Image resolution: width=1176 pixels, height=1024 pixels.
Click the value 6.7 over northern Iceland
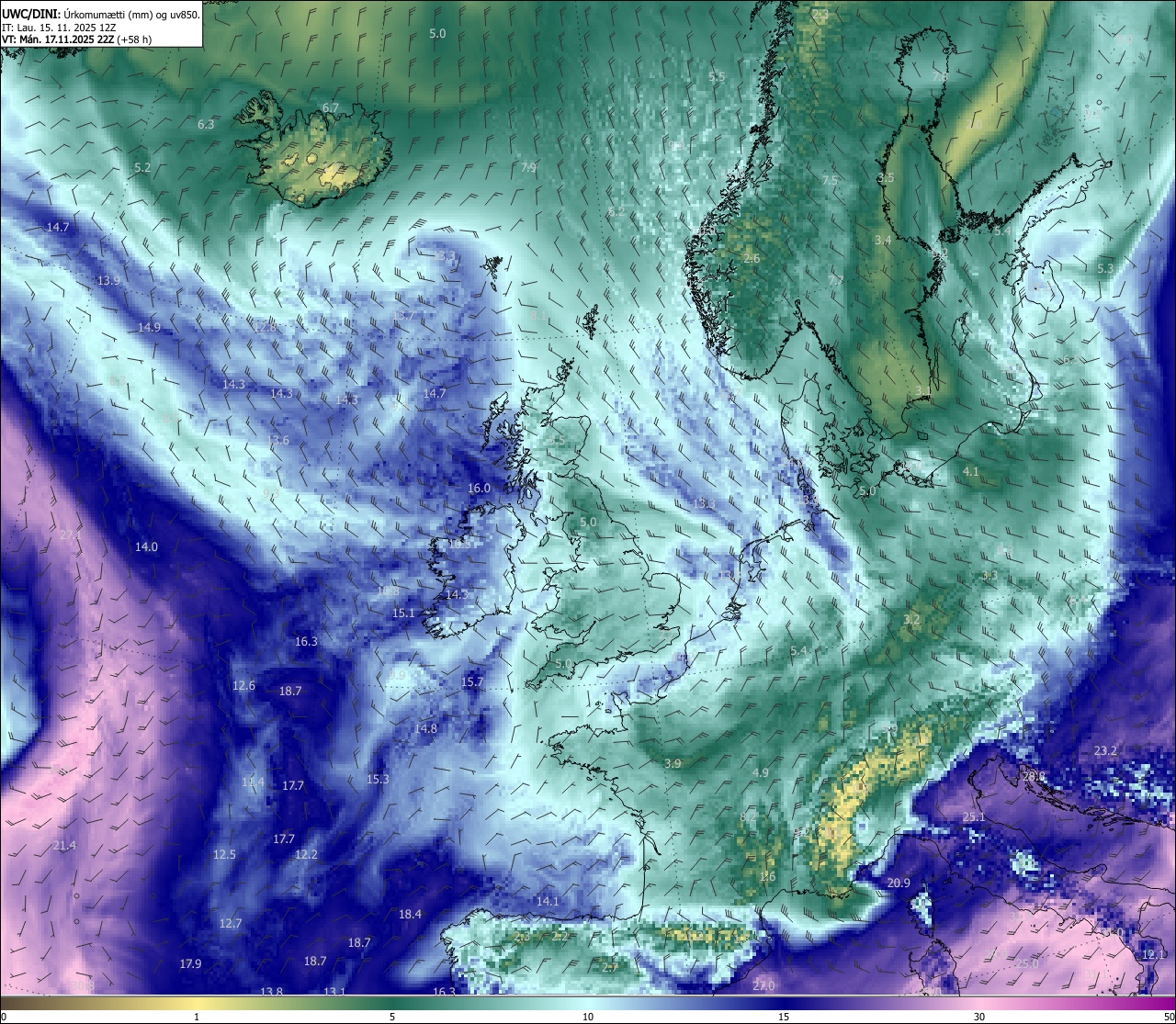click(331, 107)
